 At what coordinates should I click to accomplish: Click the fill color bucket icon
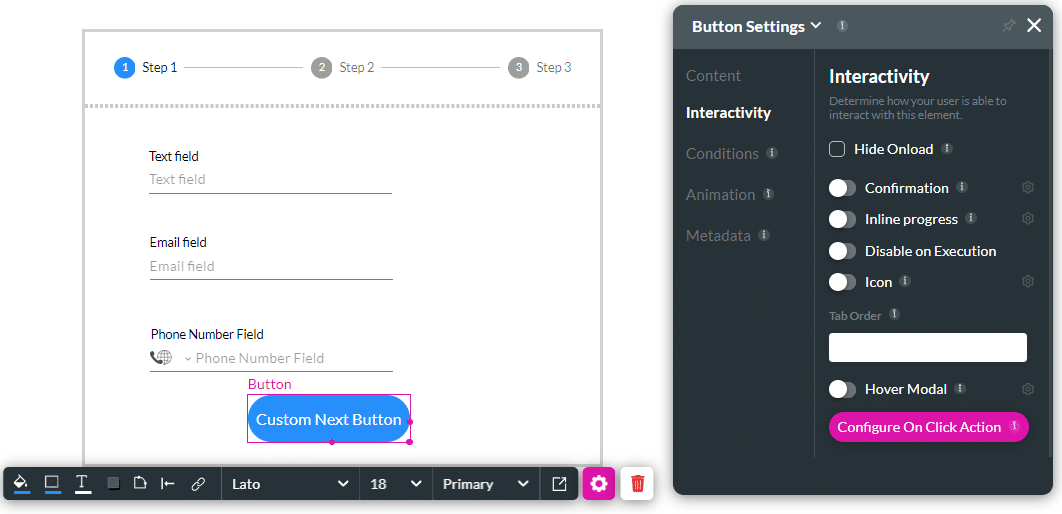pyautogui.click(x=21, y=484)
